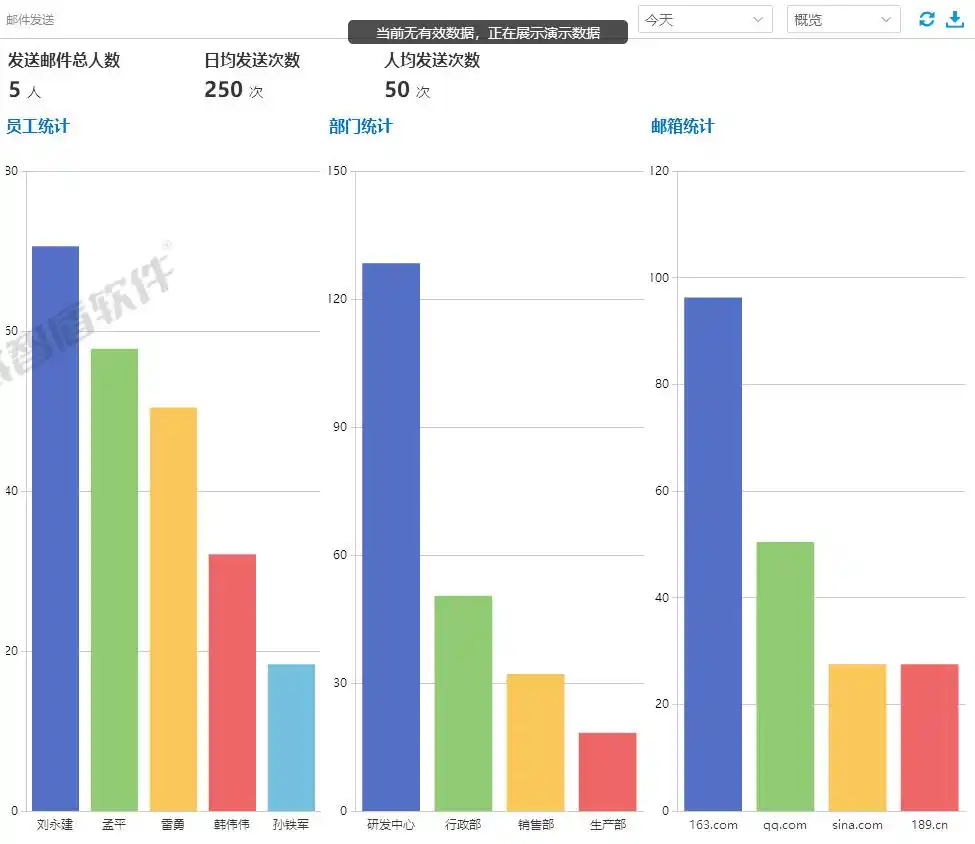
Task: Click the 163.com mailbox bar
Action: [713, 554]
